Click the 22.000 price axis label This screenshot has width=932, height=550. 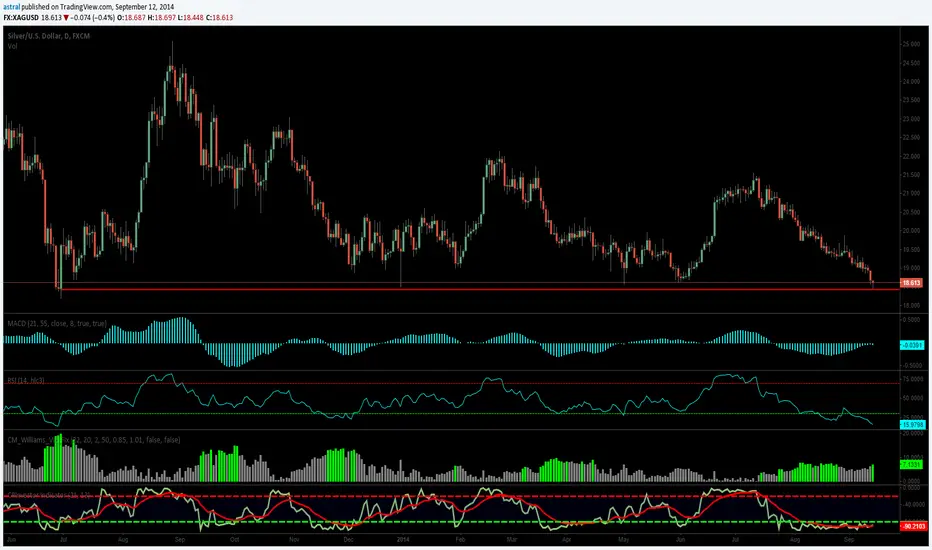pos(911,156)
